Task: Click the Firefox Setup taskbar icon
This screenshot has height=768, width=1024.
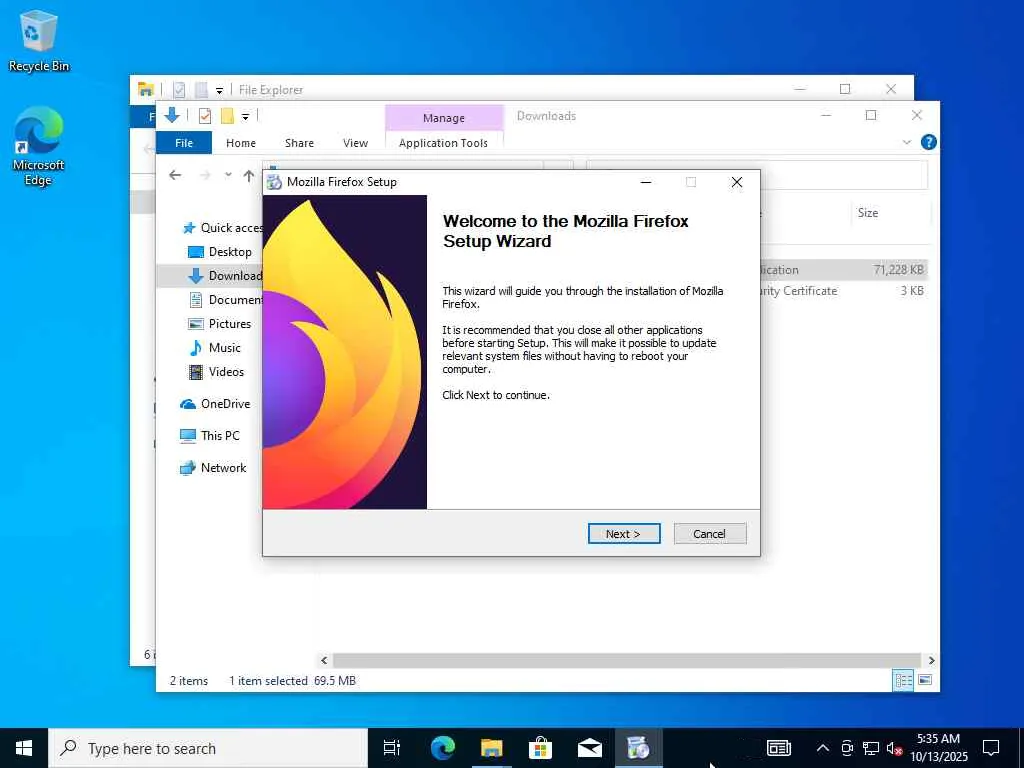Action: pos(638,748)
